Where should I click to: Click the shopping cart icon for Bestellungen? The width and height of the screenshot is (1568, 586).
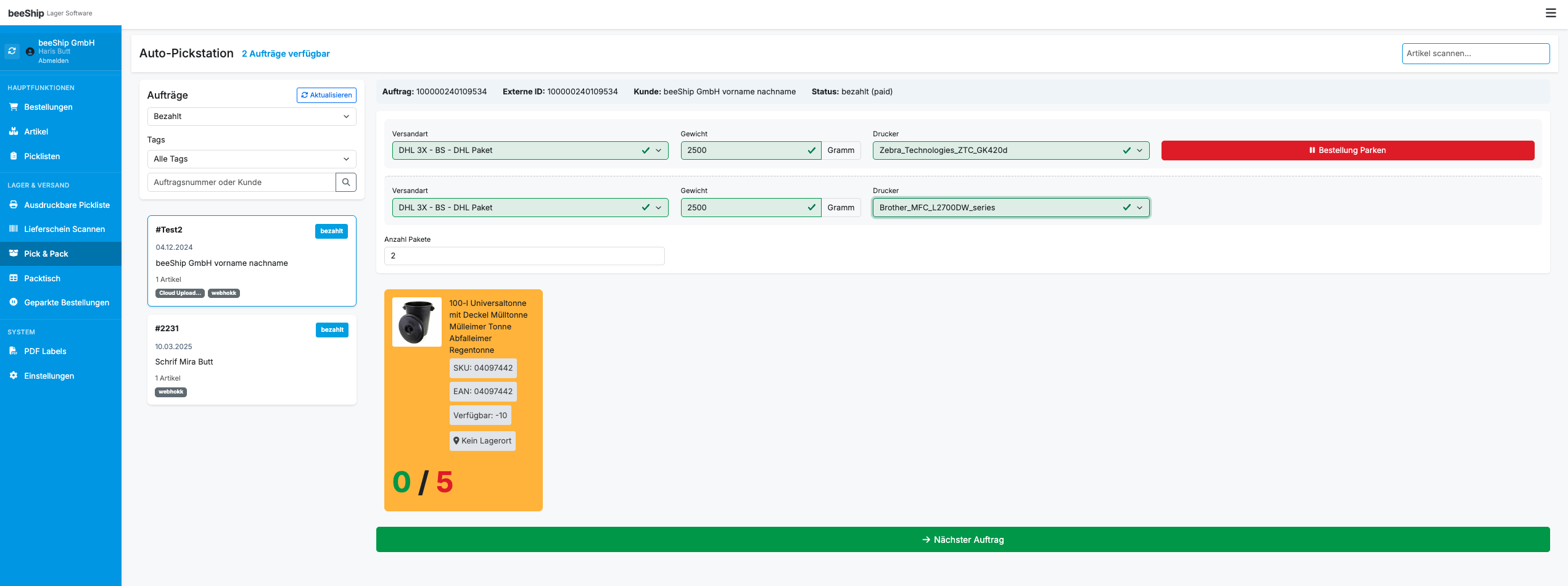coord(14,107)
